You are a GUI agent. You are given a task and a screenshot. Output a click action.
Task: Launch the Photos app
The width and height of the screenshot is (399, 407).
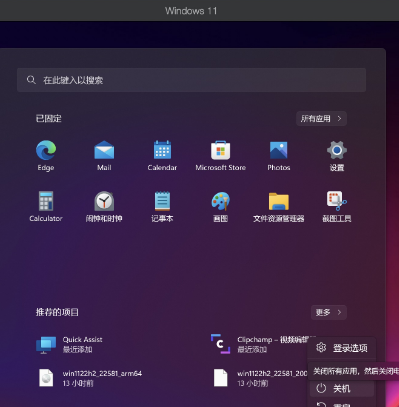pyautogui.click(x=279, y=155)
